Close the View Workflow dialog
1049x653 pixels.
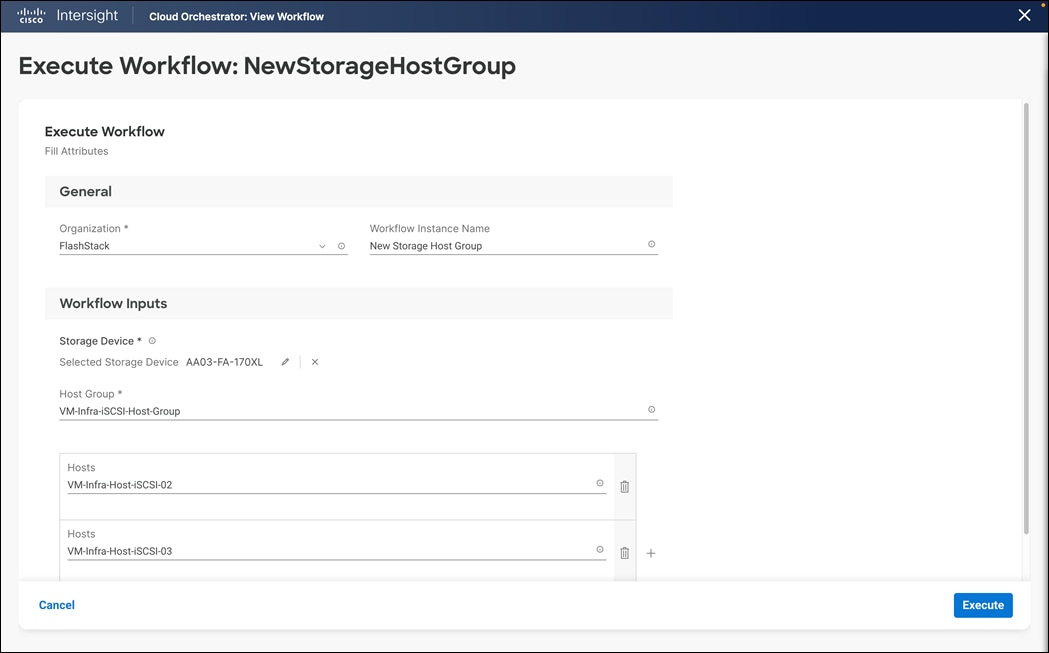click(x=1024, y=15)
